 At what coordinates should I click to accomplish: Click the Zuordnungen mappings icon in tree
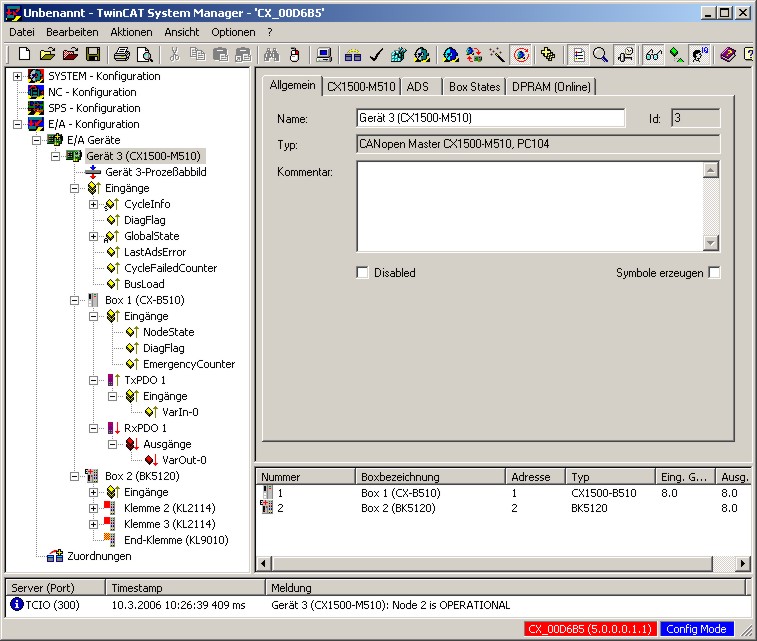click(55, 556)
